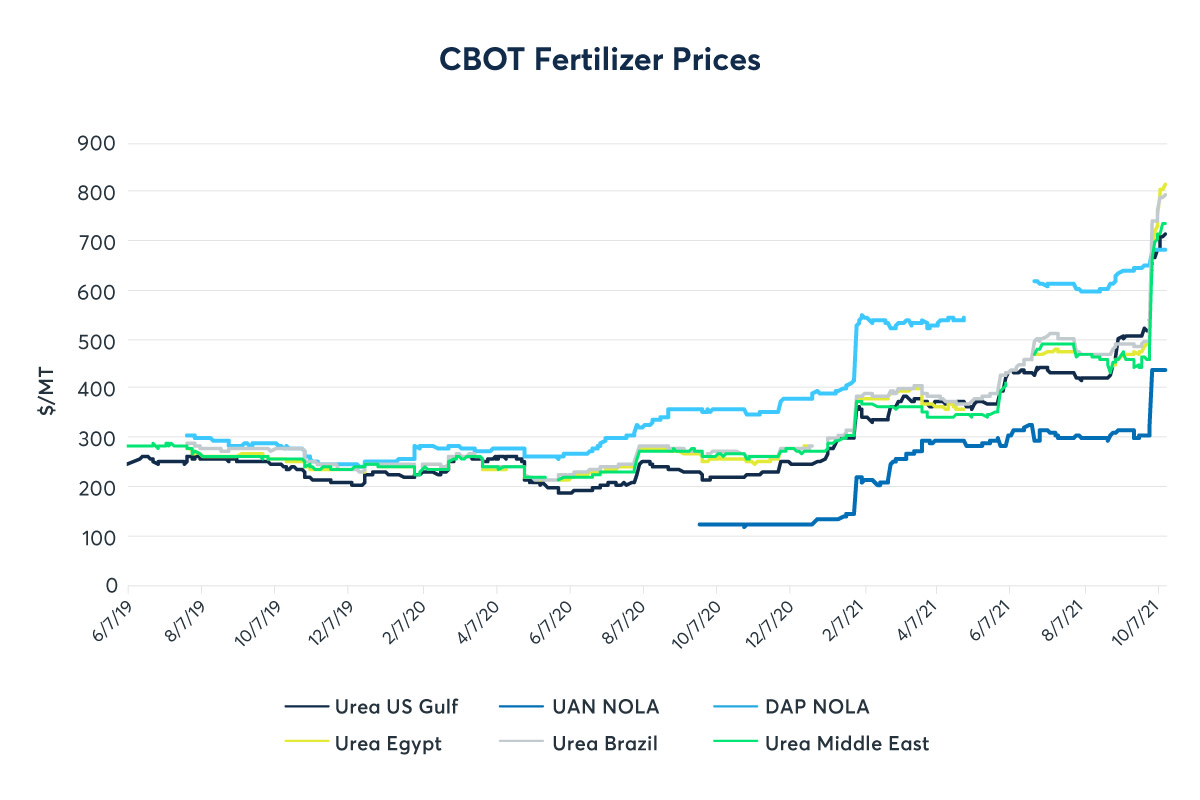Select the 6/7/19 date on the x-axis
Viewport: 1200px width, 800px height.
[x=112, y=621]
